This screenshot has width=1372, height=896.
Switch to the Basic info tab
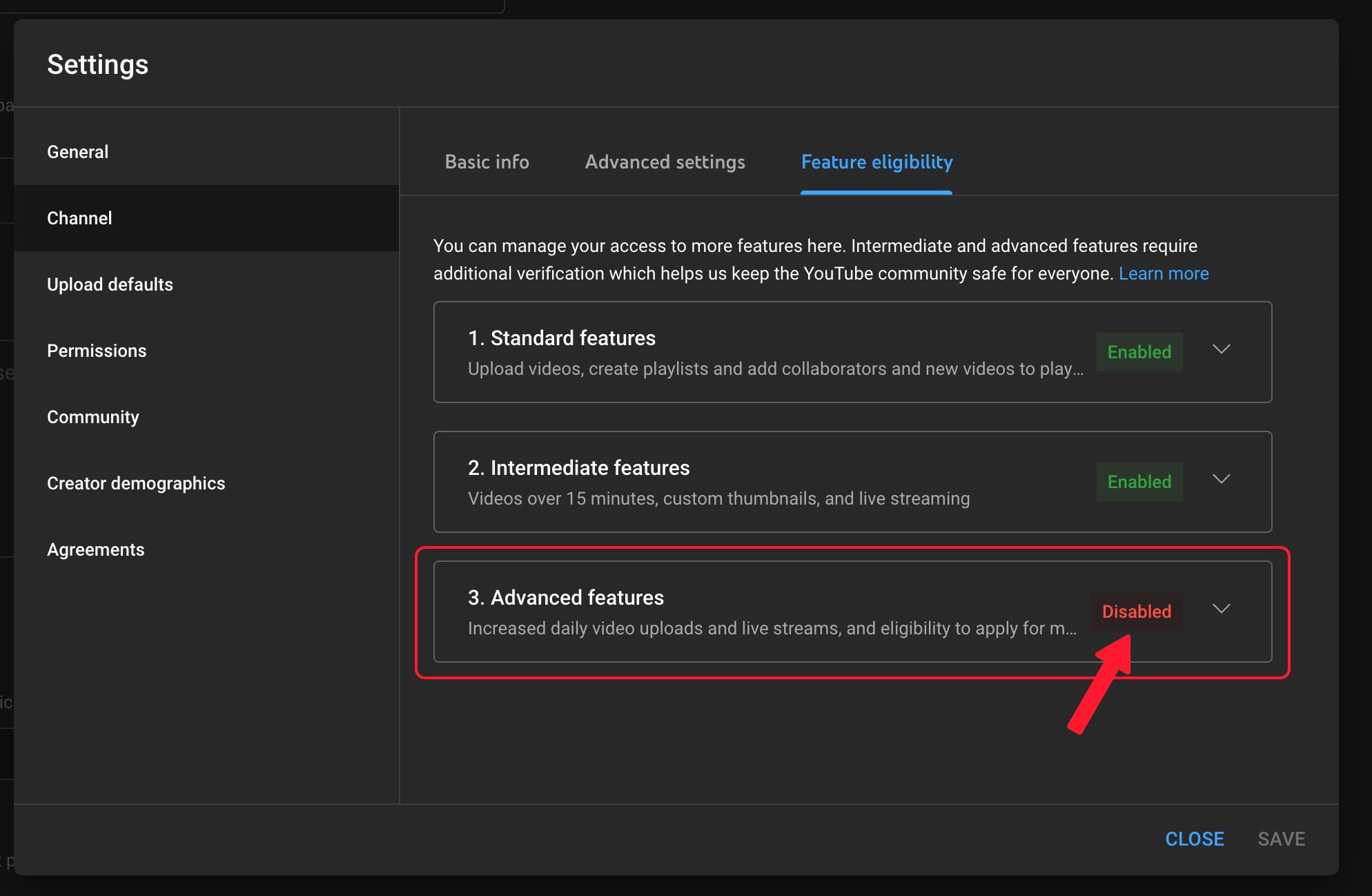point(487,162)
